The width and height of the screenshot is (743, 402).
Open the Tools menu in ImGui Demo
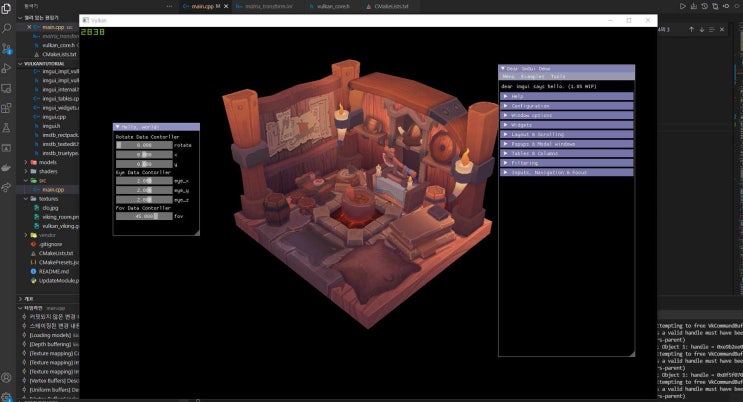[x=557, y=76]
